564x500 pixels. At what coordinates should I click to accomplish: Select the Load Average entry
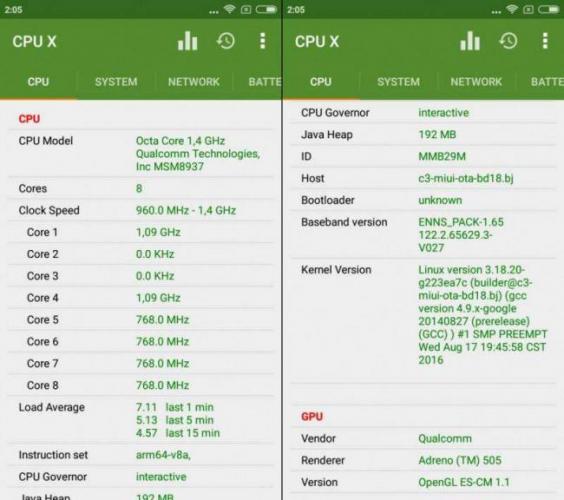coord(141,420)
